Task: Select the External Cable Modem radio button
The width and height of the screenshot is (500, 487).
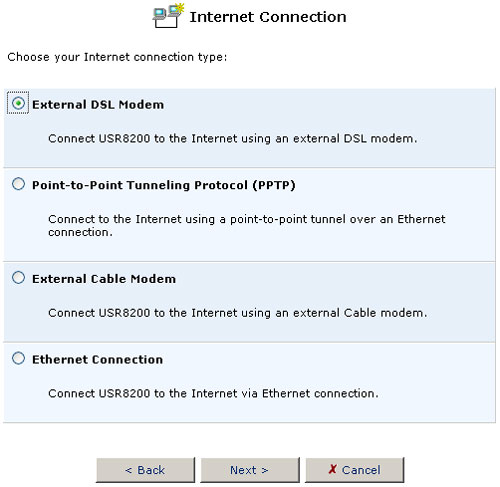Action: pyautogui.click(x=18, y=277)
